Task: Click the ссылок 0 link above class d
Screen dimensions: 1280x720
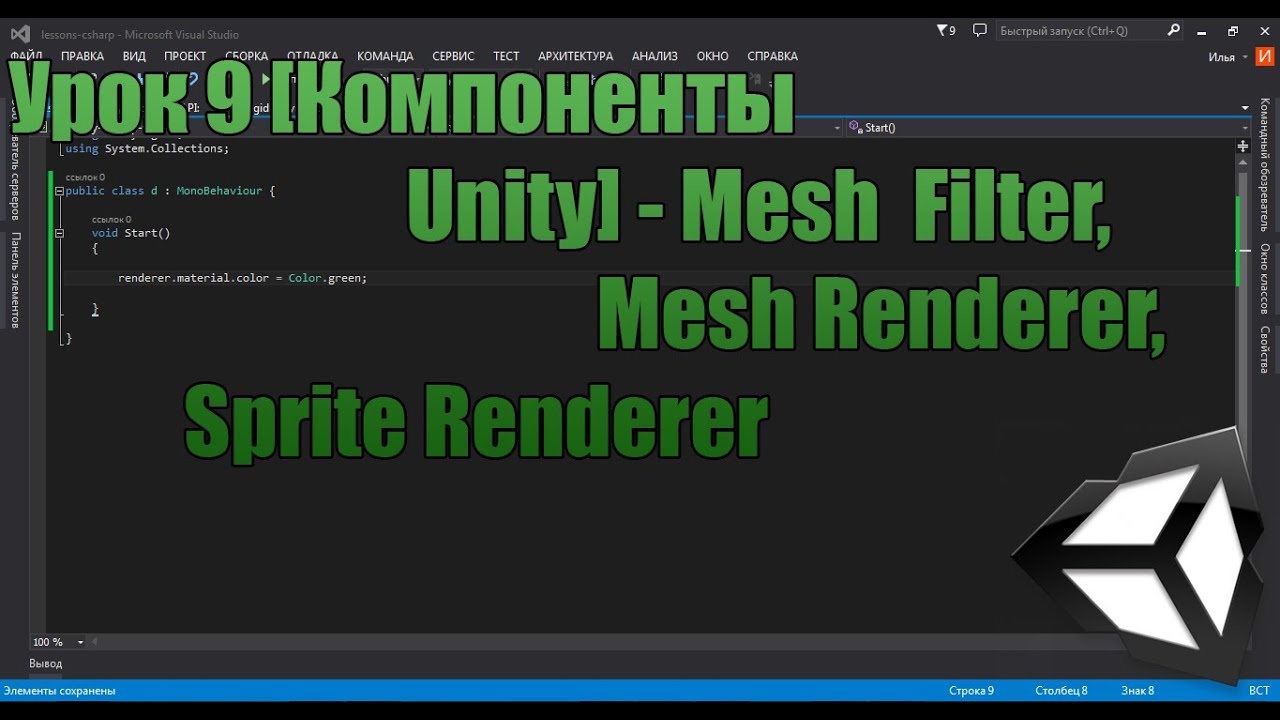Action: (85, 176)
